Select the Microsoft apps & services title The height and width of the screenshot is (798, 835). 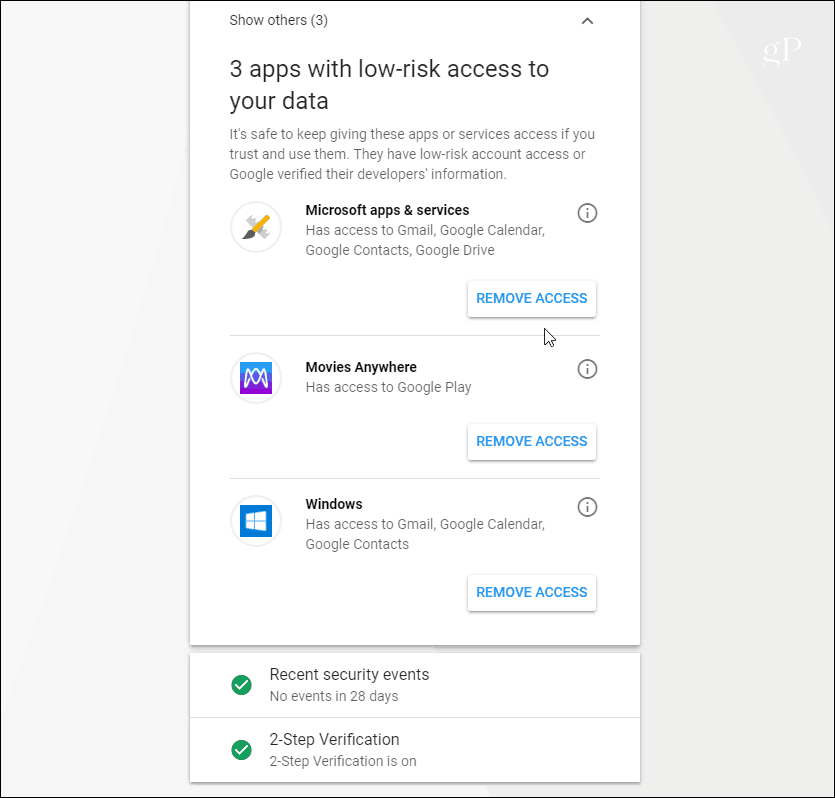pyautogui.click(x=387, y=210)
